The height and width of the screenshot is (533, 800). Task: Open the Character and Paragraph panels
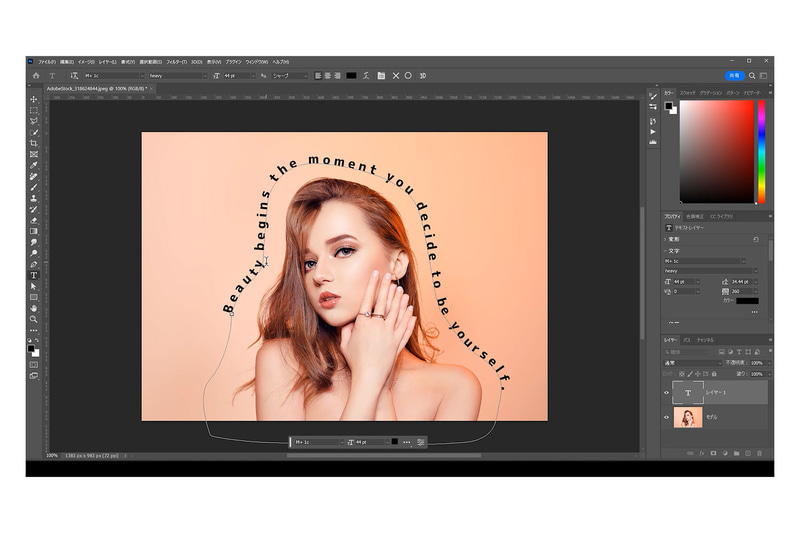381,75
